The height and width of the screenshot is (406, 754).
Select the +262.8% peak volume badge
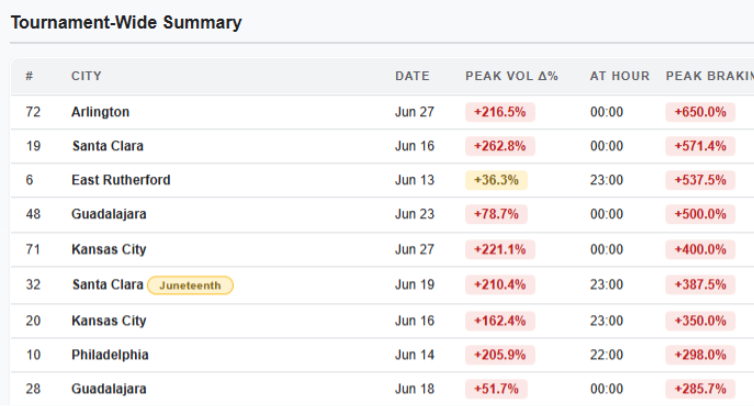pyautogui.click(x=500, y=146)
